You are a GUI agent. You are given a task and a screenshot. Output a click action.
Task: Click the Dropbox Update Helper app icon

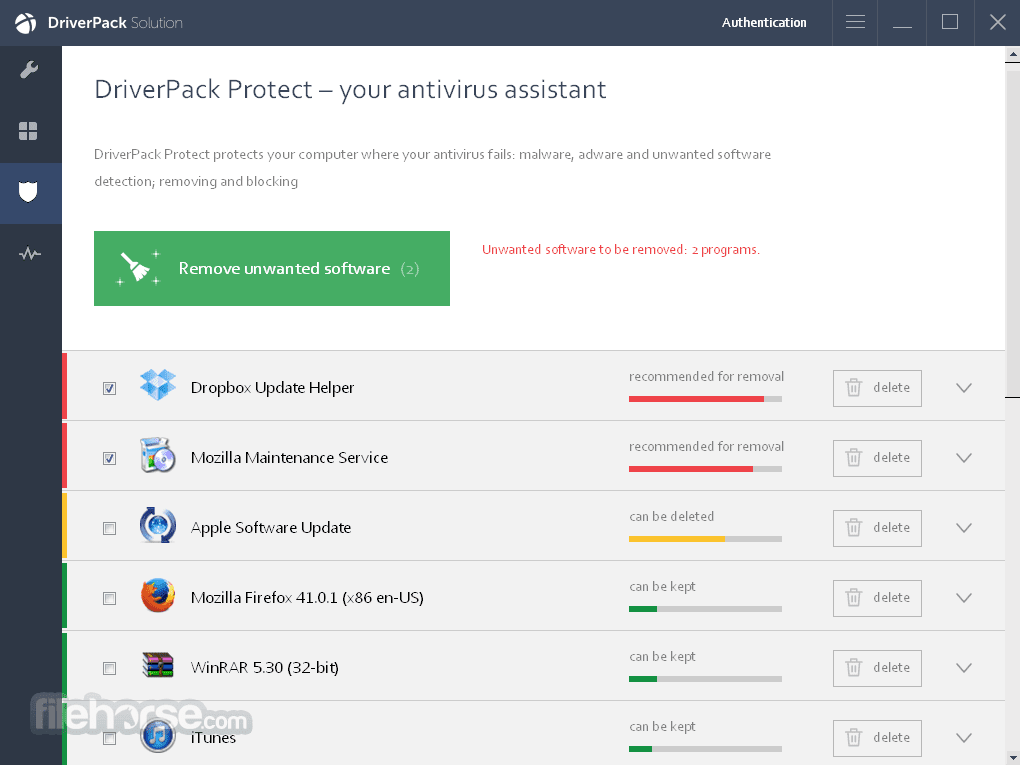(156, 388)
